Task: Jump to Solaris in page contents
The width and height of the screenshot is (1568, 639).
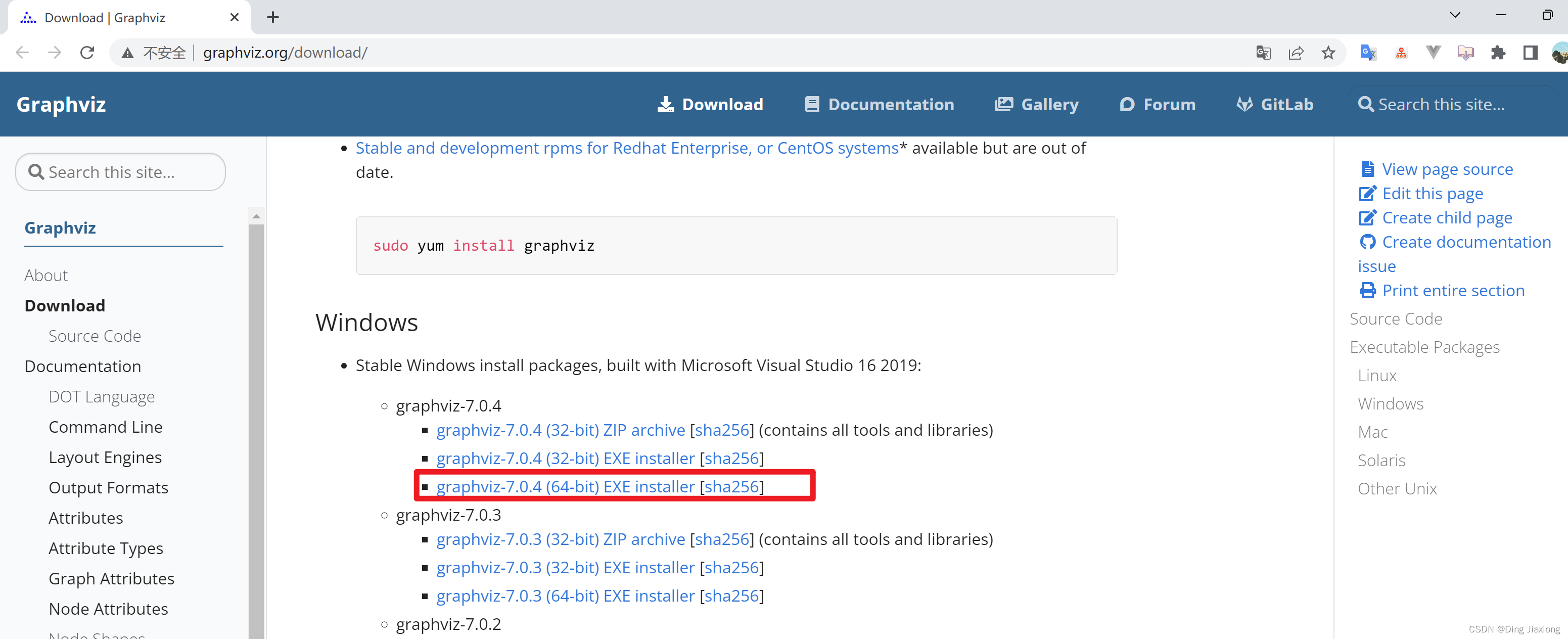Action: pyautogui.click(x=1381, y=461)
